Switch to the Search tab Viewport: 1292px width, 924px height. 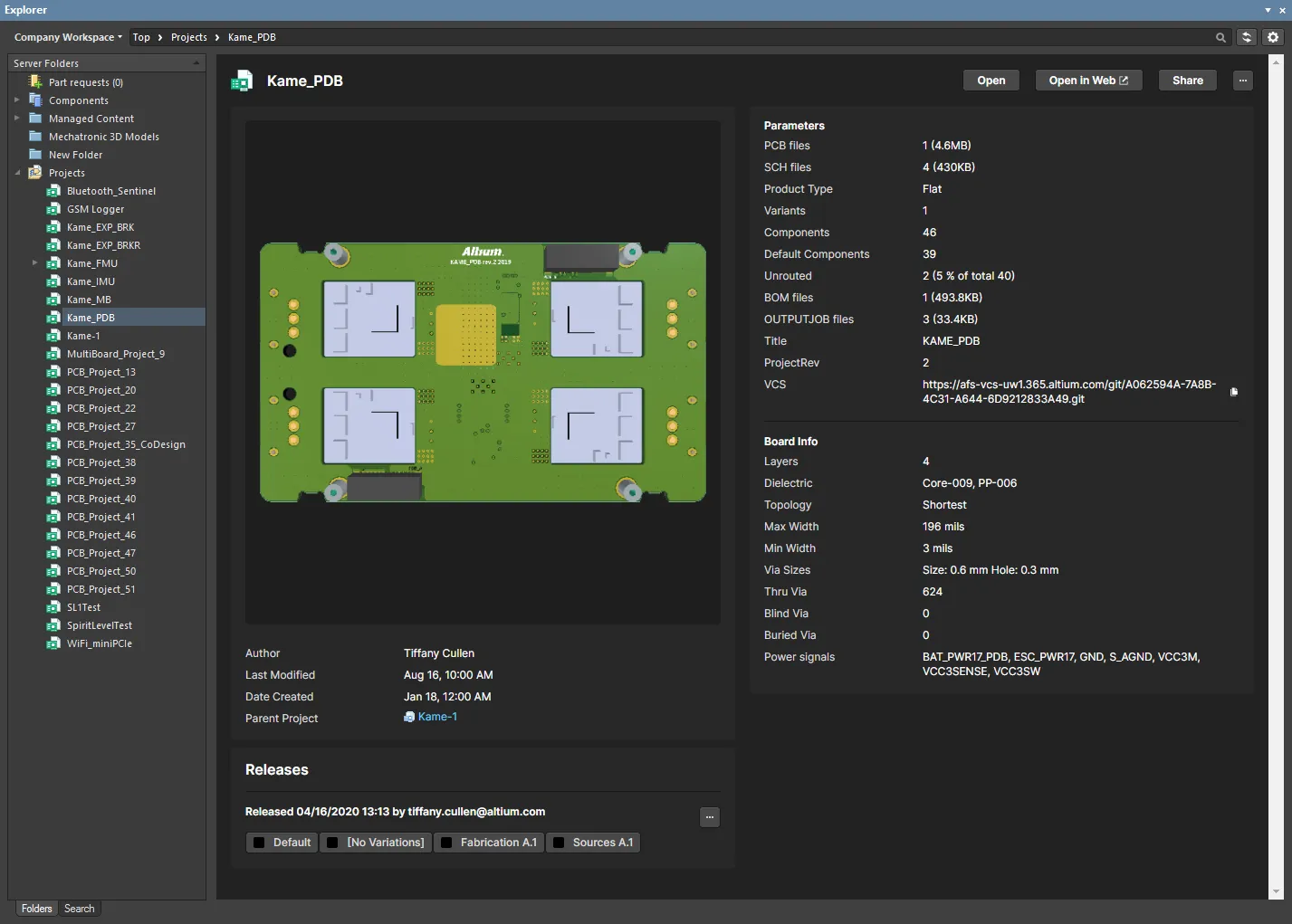tap(79, 909)
